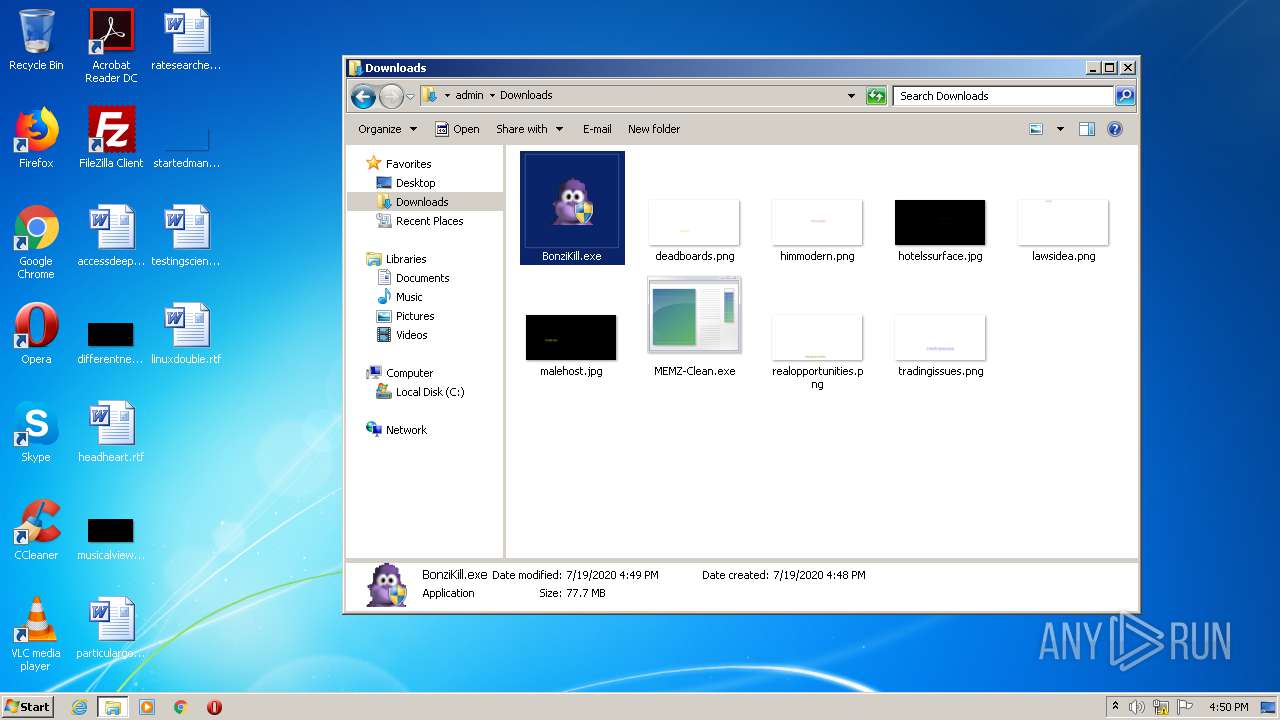
Task: Open the Start menu
Action: click(27, 707)
